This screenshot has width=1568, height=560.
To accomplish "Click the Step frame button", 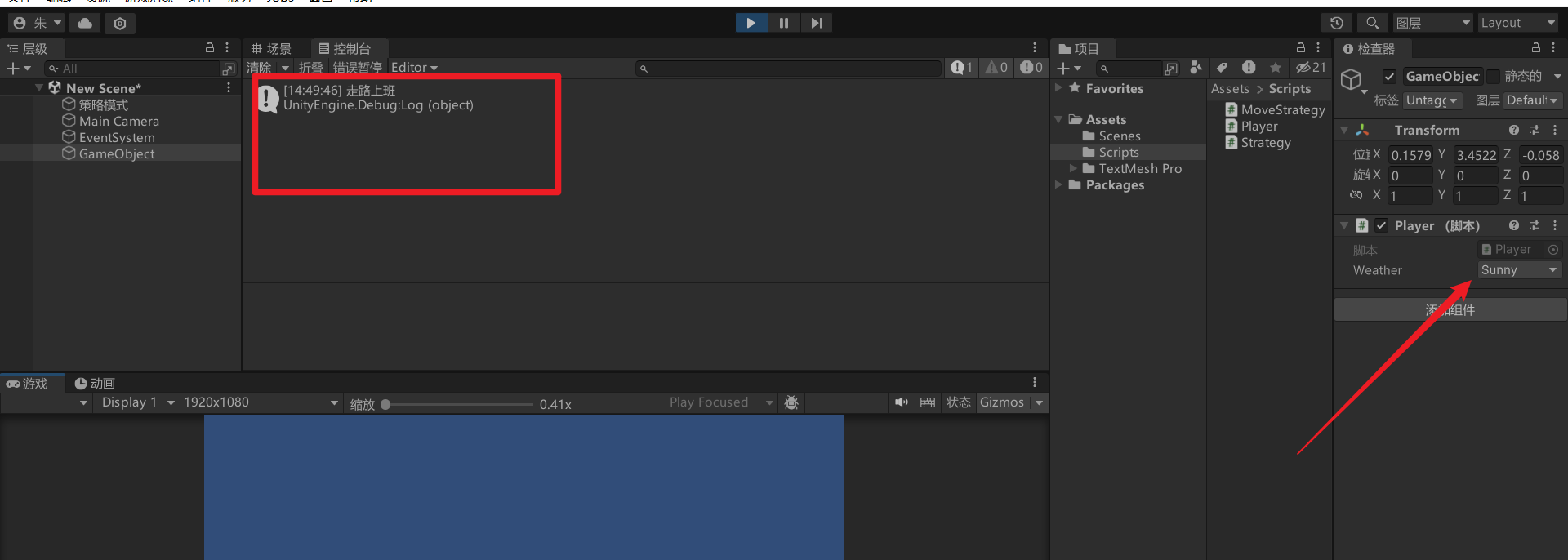I will [x=817, y=23].
